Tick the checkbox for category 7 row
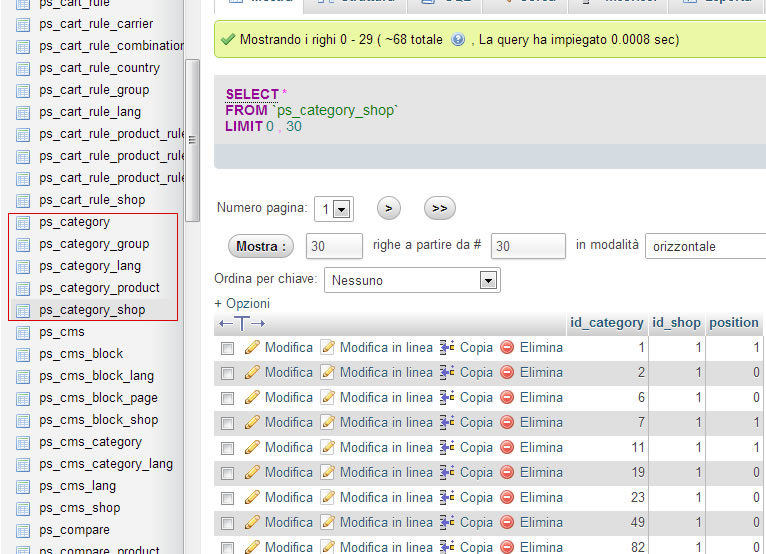This screenshot has height=554, width=766. click(227, 423)
